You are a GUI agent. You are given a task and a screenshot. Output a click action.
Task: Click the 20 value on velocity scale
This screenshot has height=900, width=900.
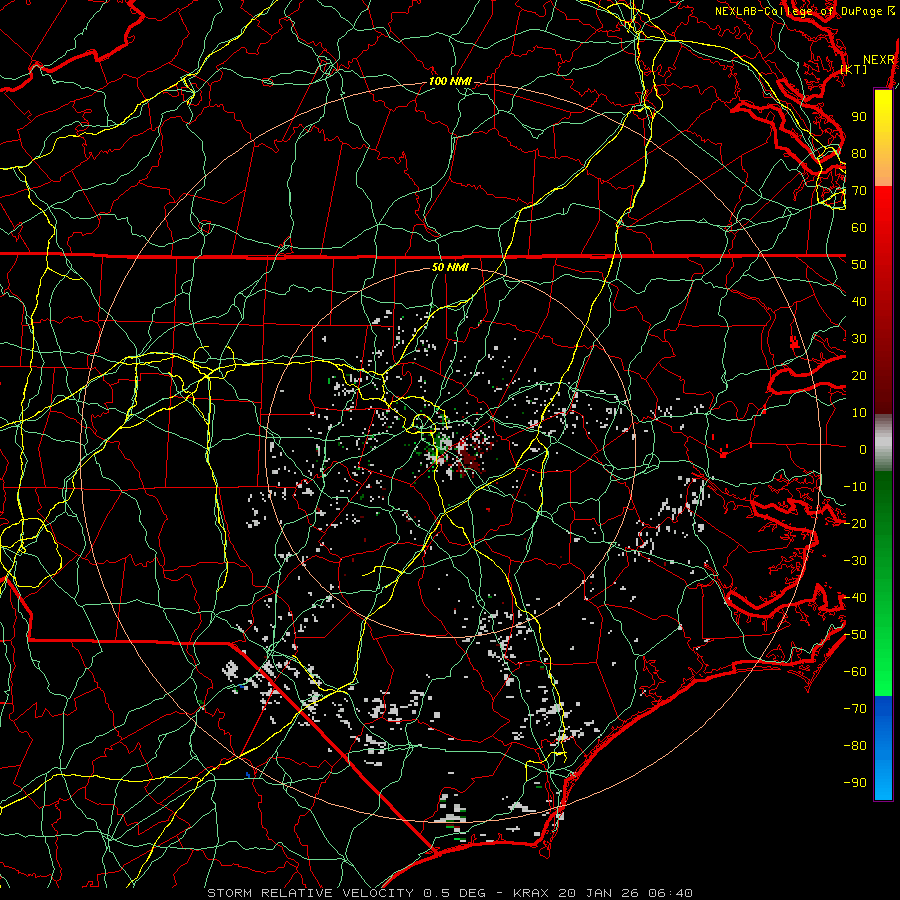tap(859, 375)
